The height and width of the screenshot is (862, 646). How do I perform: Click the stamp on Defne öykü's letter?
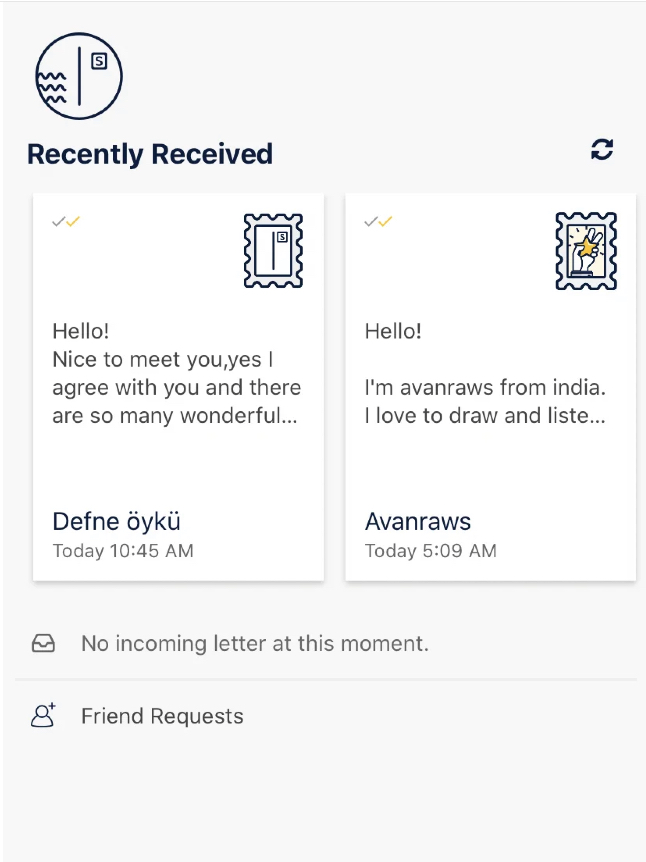[x=273, y=250]
